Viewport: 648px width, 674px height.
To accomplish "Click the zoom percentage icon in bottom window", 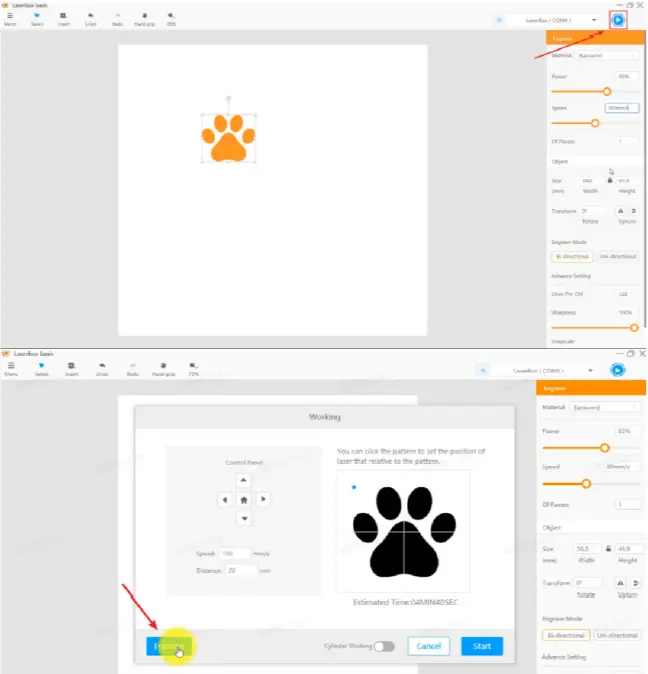I will tap(193, 366).
